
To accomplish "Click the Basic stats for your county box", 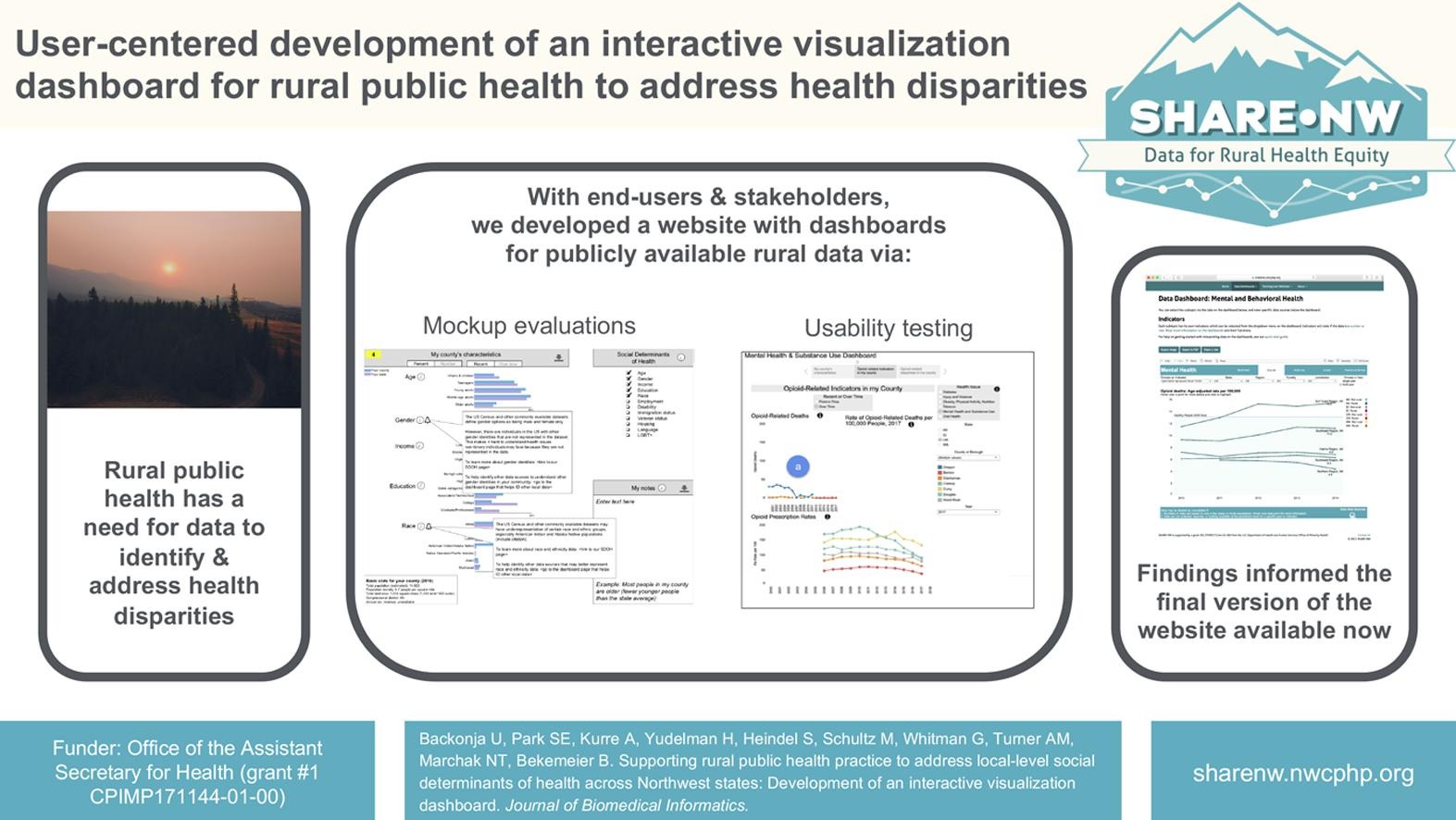I will pos(411,590).
